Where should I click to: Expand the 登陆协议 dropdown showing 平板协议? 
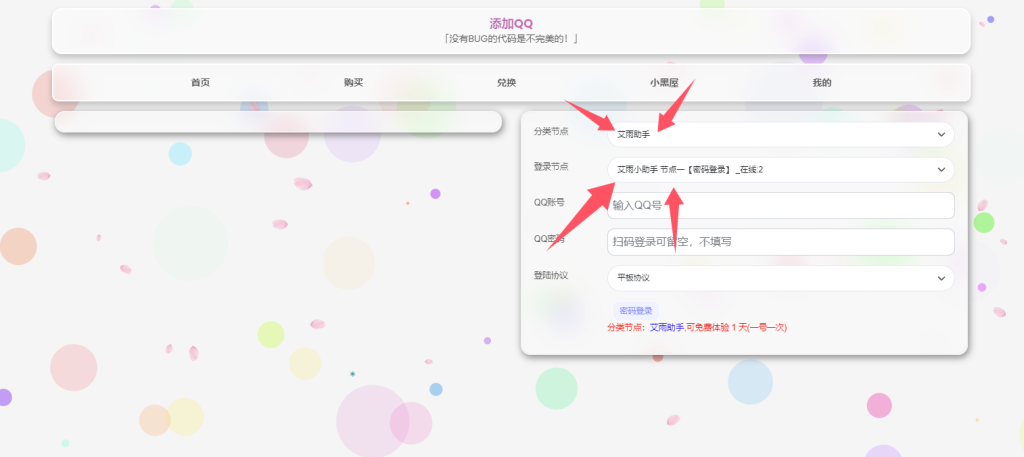780,277
